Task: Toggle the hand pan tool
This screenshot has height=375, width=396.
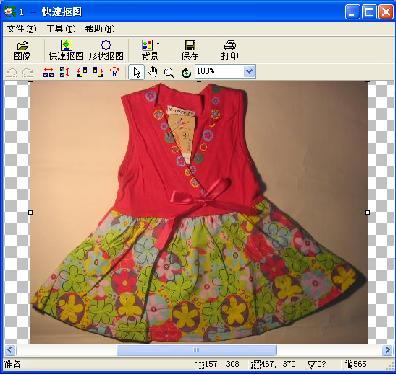Action: click(x=153, y=72)
